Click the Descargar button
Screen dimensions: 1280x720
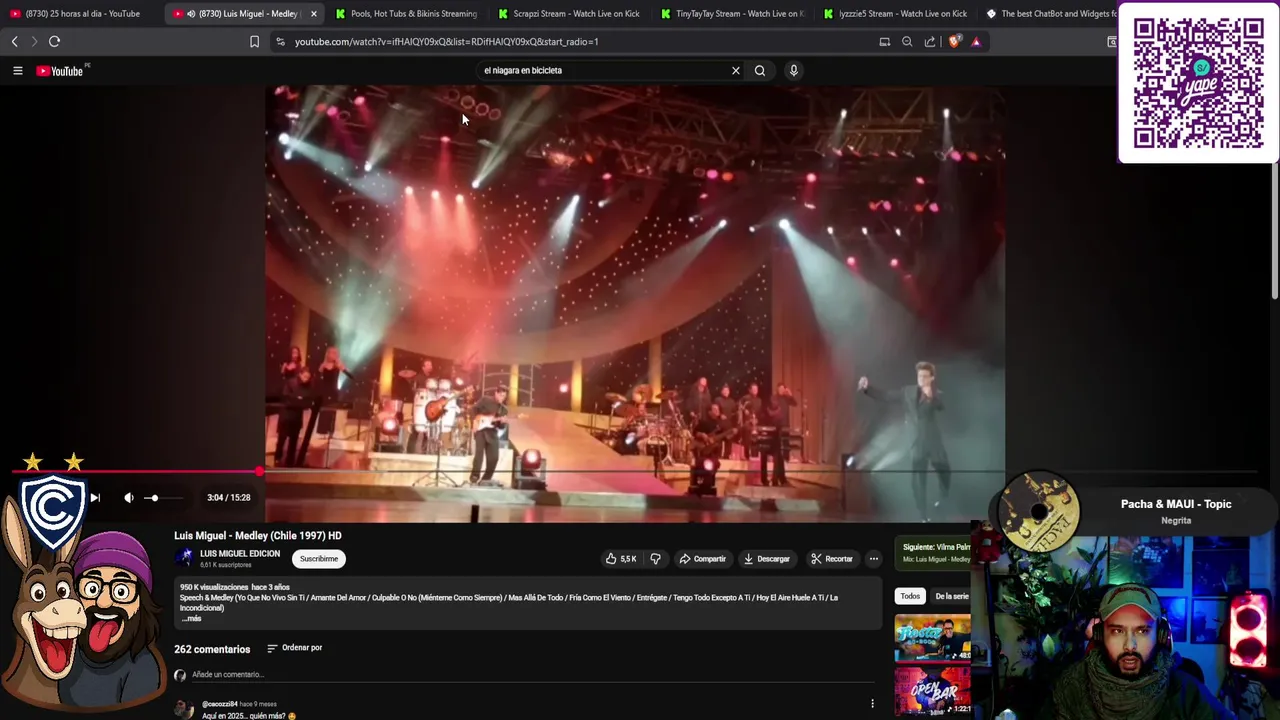pos(767,559)
